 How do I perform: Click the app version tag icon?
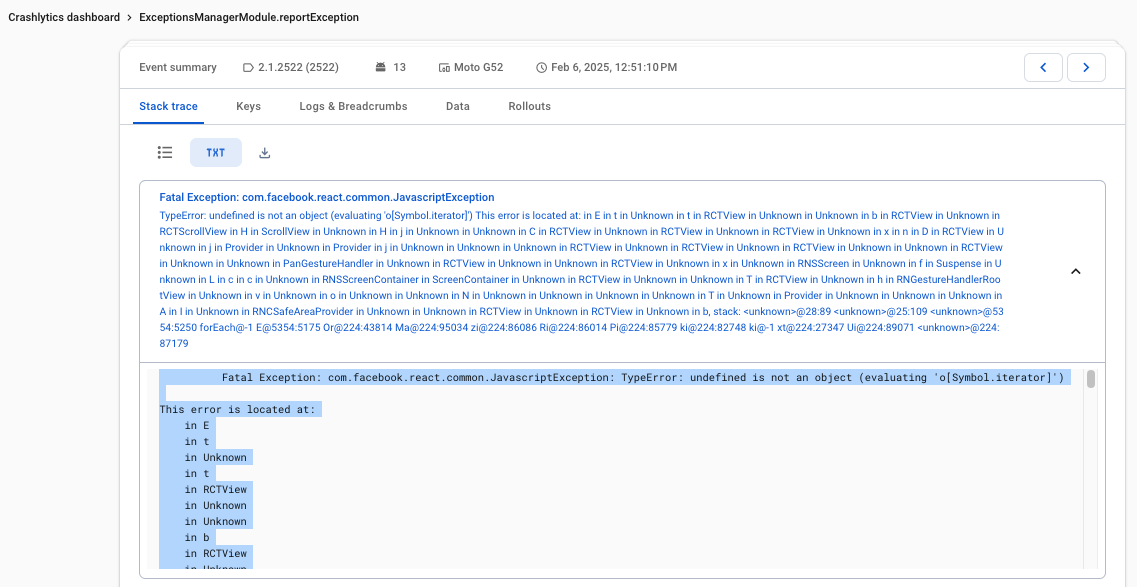[248, 68]
